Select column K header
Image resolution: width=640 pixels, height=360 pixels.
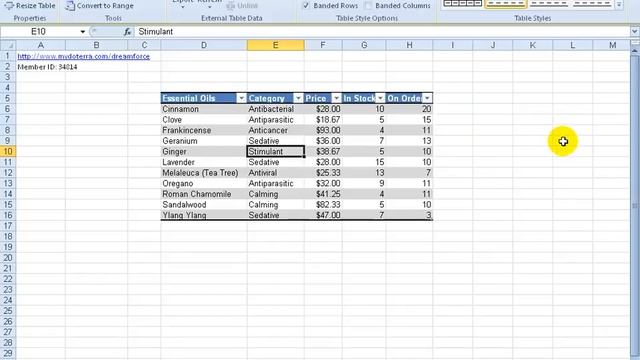click(x=533, y=45)
